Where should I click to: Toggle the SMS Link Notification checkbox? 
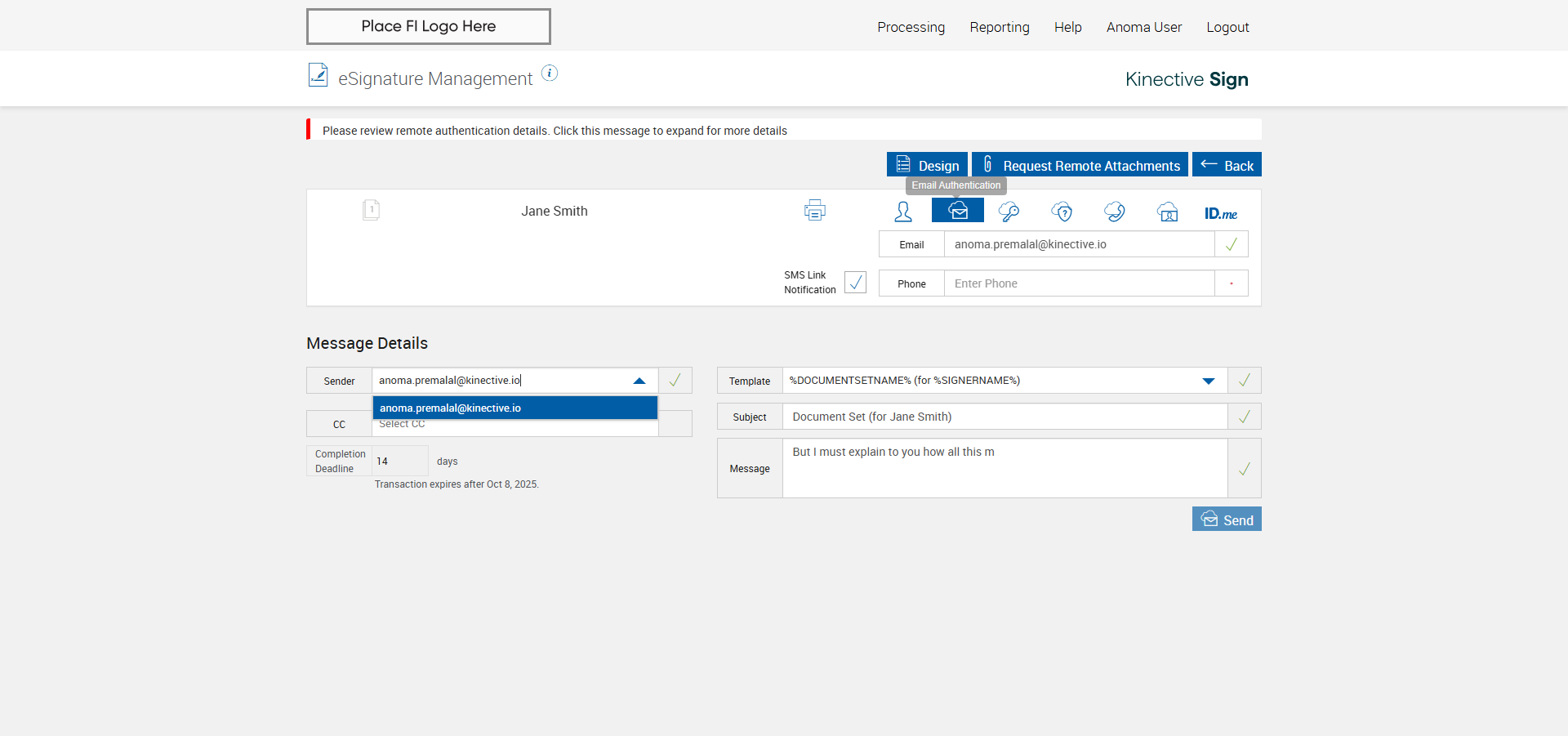tap(855, 283)
